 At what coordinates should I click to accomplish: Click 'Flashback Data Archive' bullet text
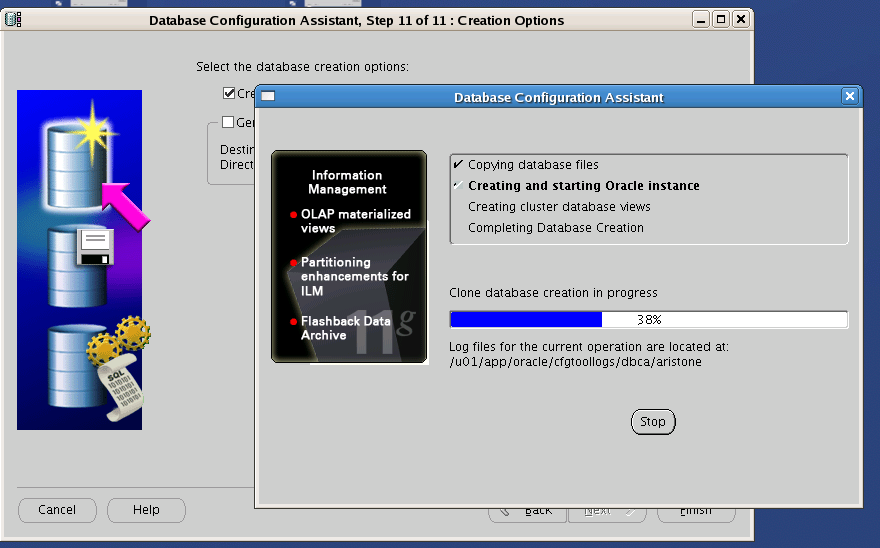(346, 328)
